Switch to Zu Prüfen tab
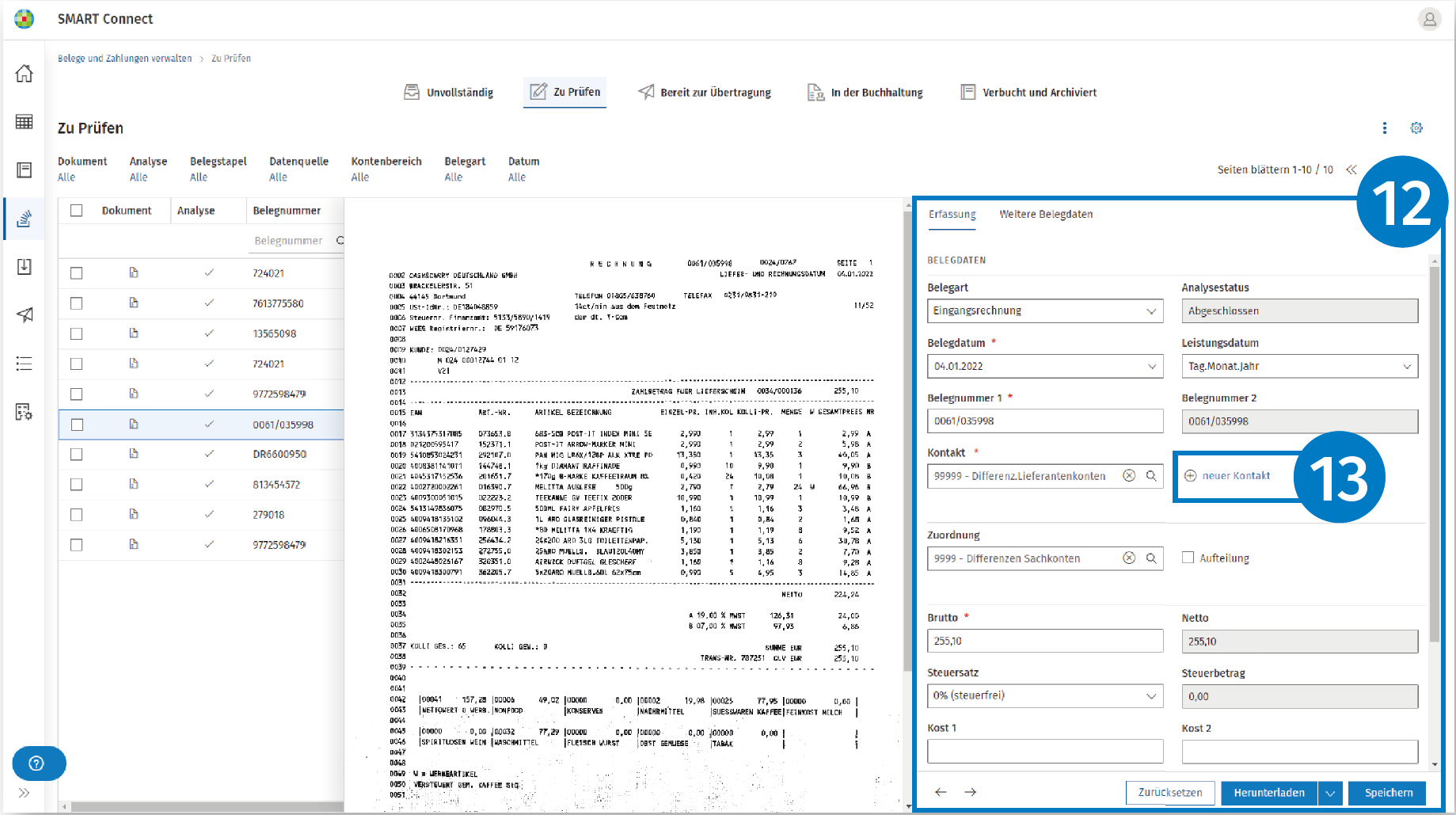 click(565, 92)
